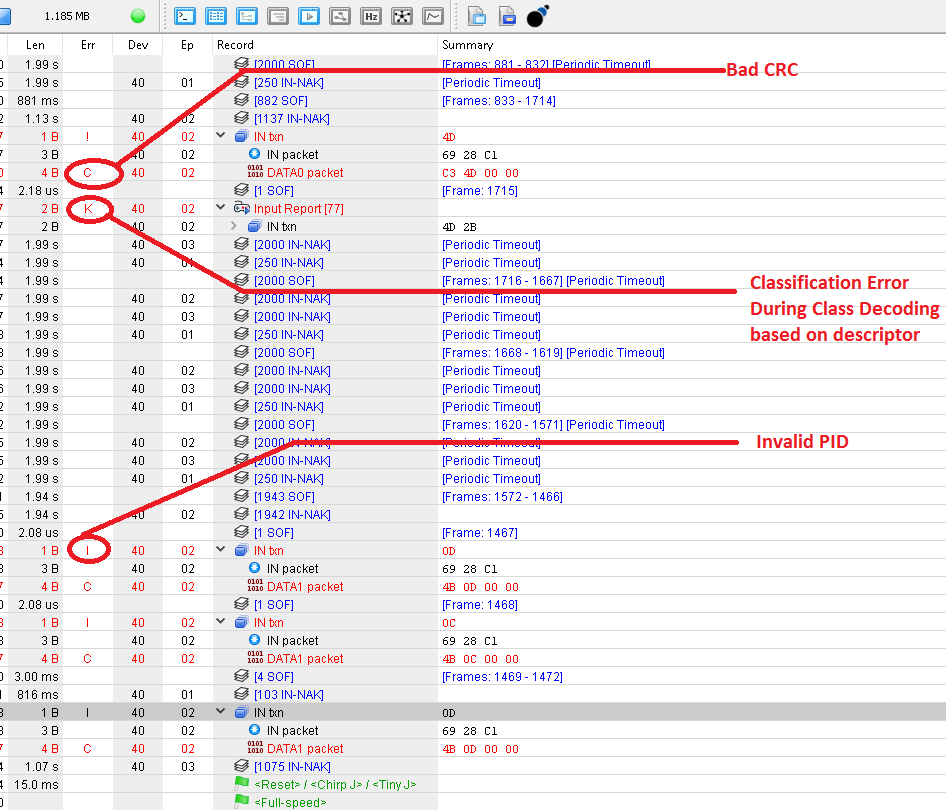
Task: Click the 1.185 MB capture size readout
Action: [x=67, y=16]
